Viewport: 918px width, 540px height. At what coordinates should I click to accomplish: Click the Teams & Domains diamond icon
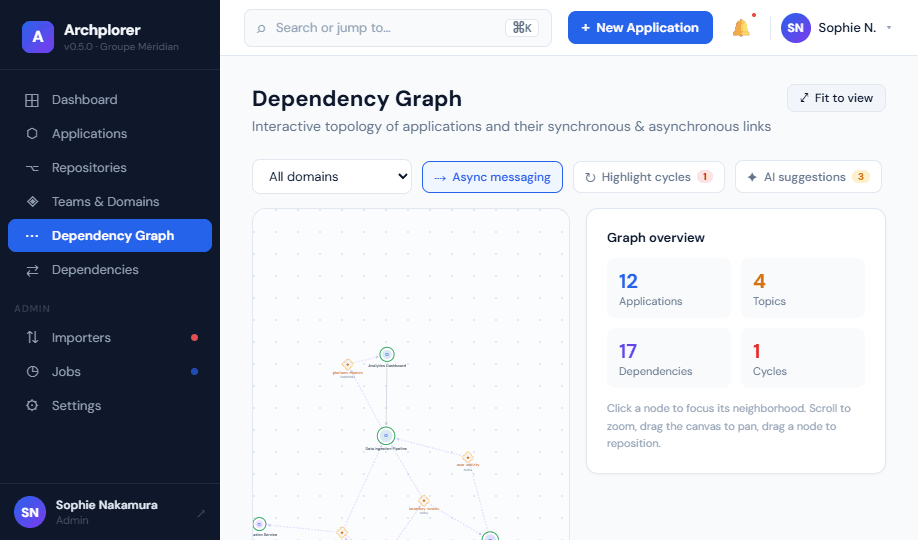32,201
